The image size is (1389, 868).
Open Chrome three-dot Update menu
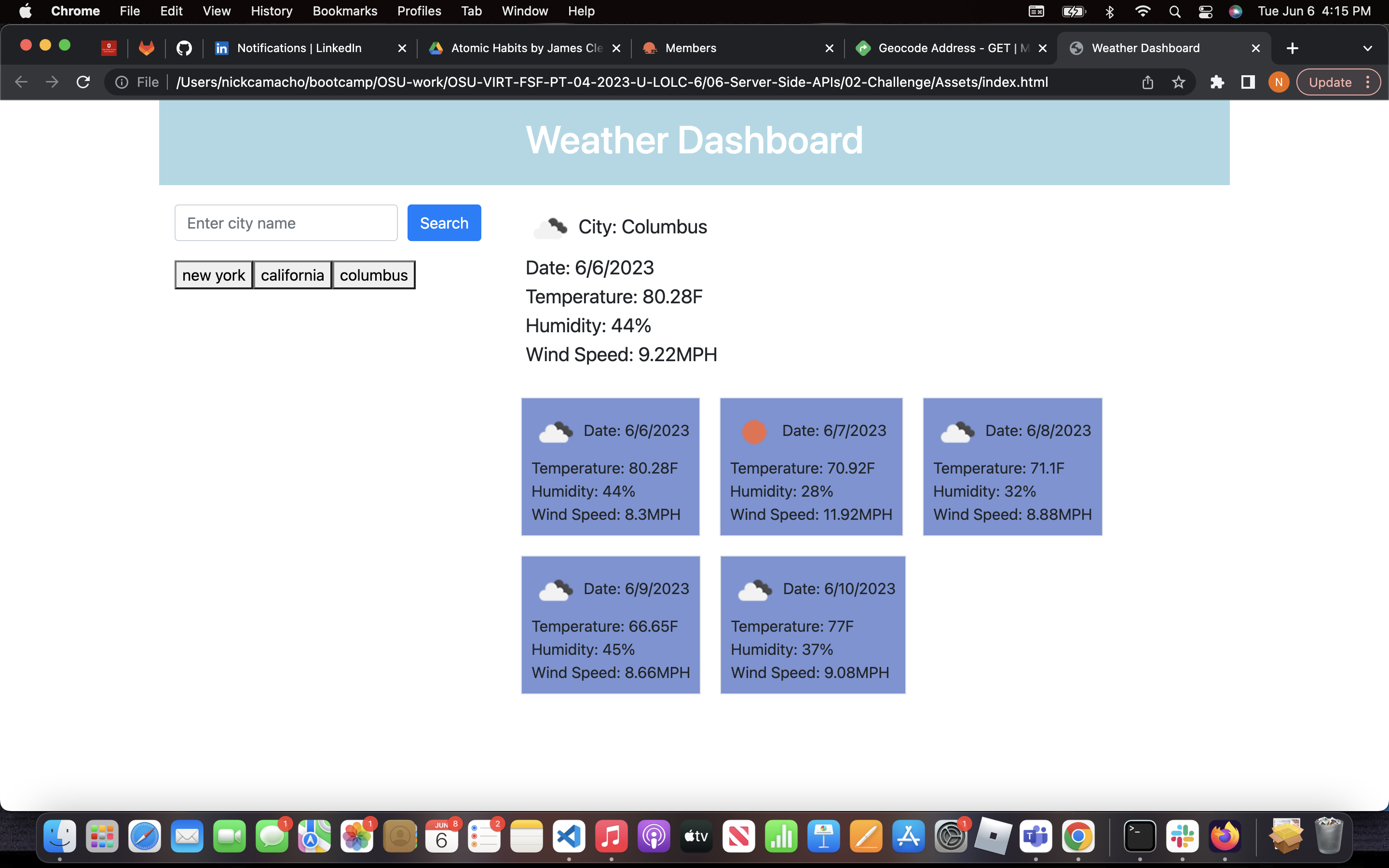pyautogui.click(x=1368, y=82)
